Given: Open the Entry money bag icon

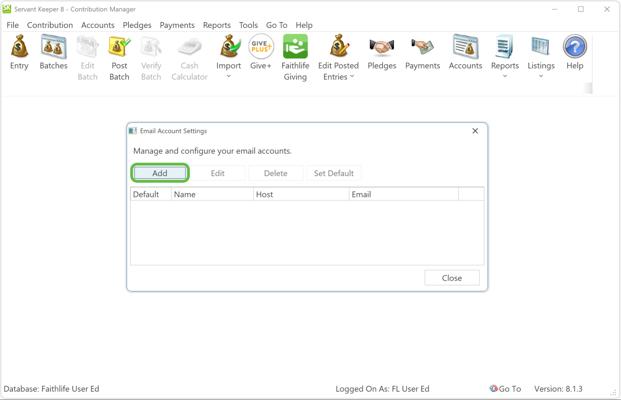Looking at the screenshot, I should coord(19,48).
